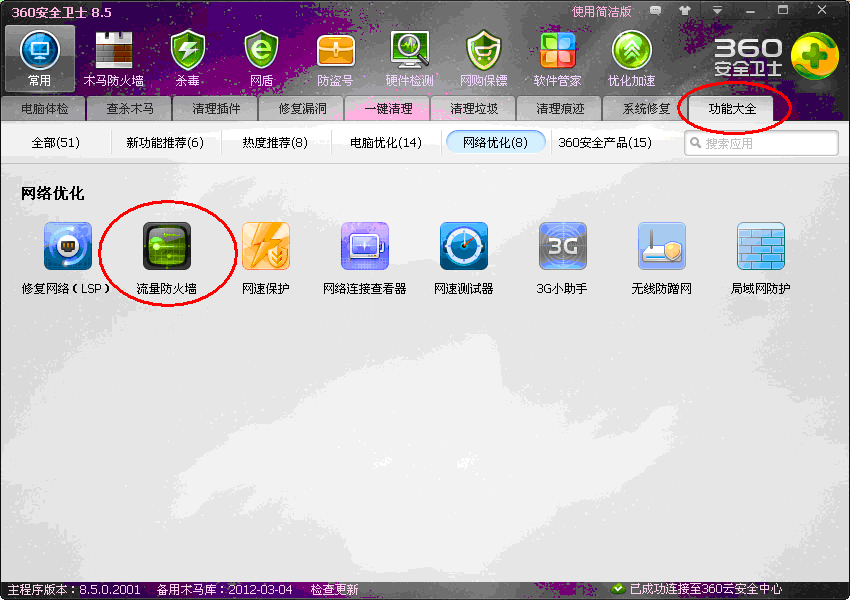
Task: Launch 网络连接查看器 connection viewer
Action: 365,259
